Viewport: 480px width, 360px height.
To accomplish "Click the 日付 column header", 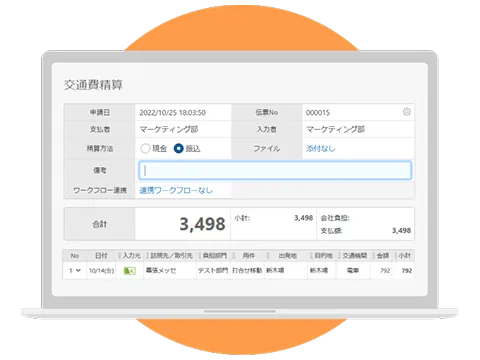I will (x=101, y=256).
